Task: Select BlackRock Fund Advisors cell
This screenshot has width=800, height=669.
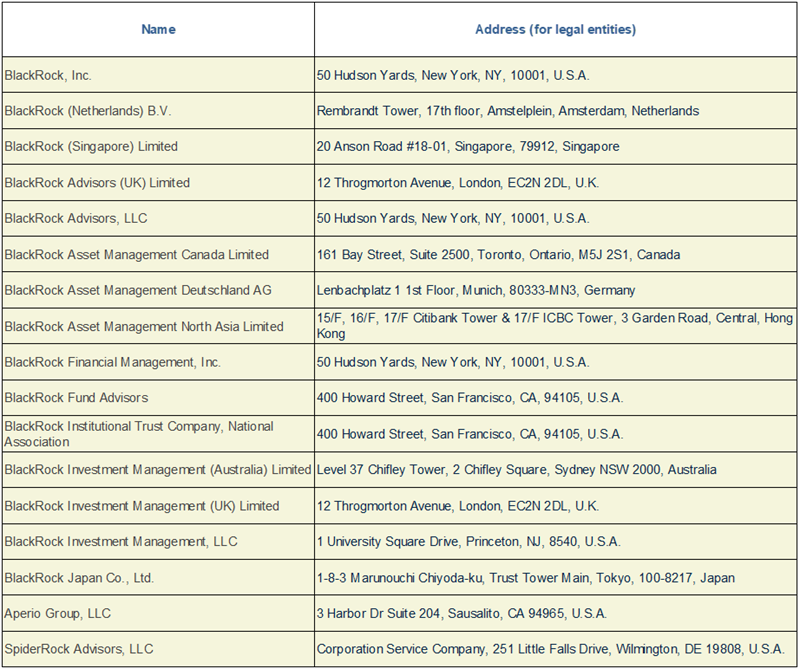Action: (x=158, y=398)
